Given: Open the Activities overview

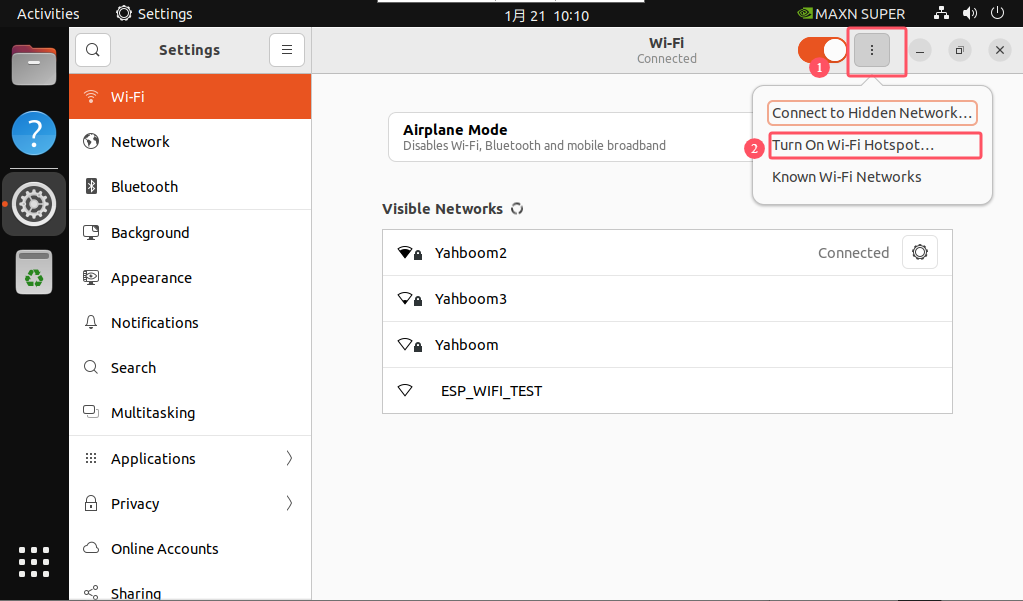Looking at the screenshot, I should (48, 14).
